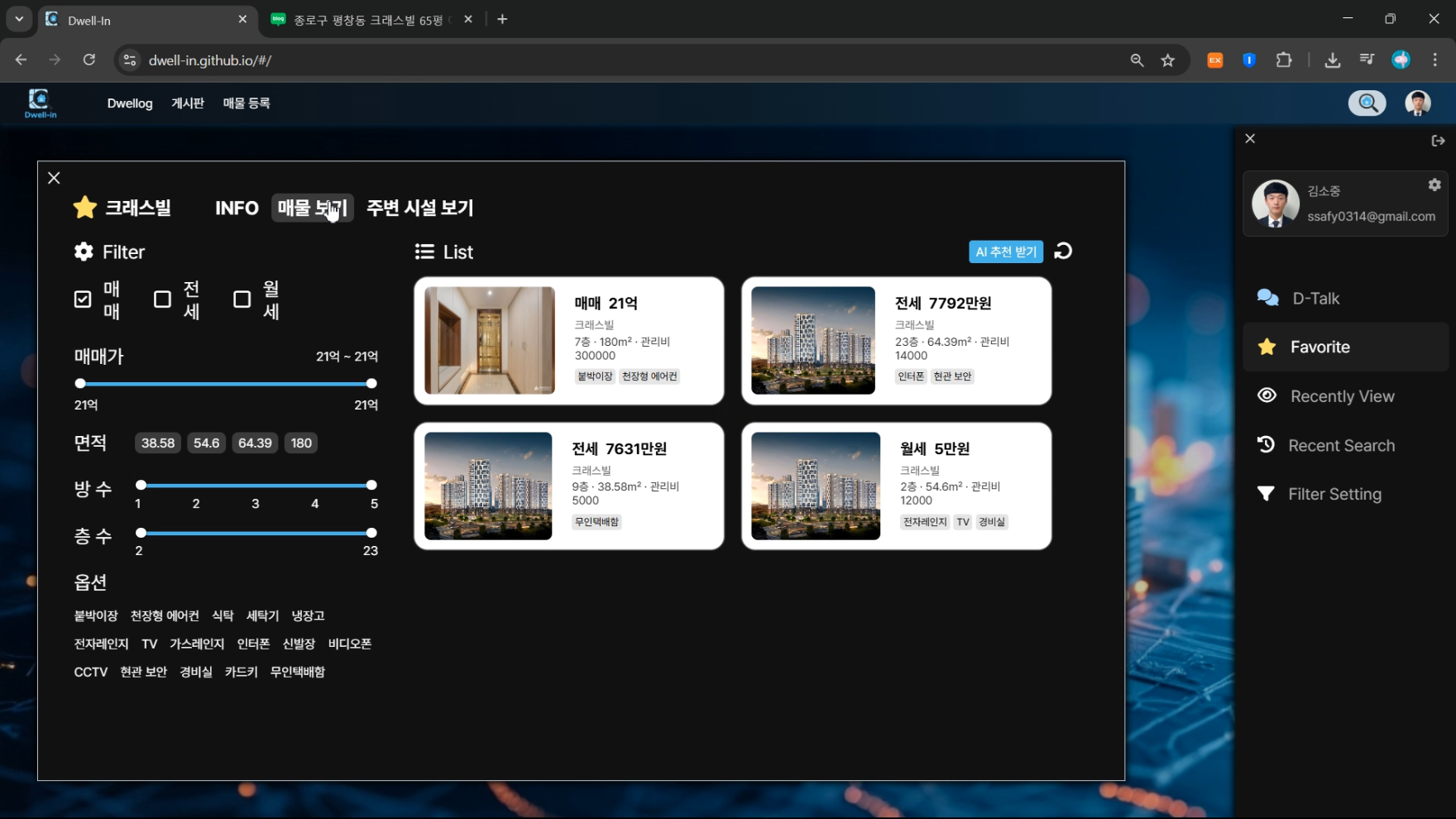Open the magnifier search button in header
1456x819 pixels.
tap(1367, 103)
